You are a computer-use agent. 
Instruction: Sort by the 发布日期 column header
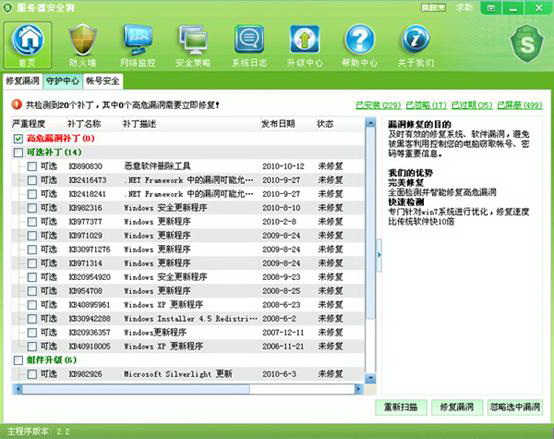[278, 124]
